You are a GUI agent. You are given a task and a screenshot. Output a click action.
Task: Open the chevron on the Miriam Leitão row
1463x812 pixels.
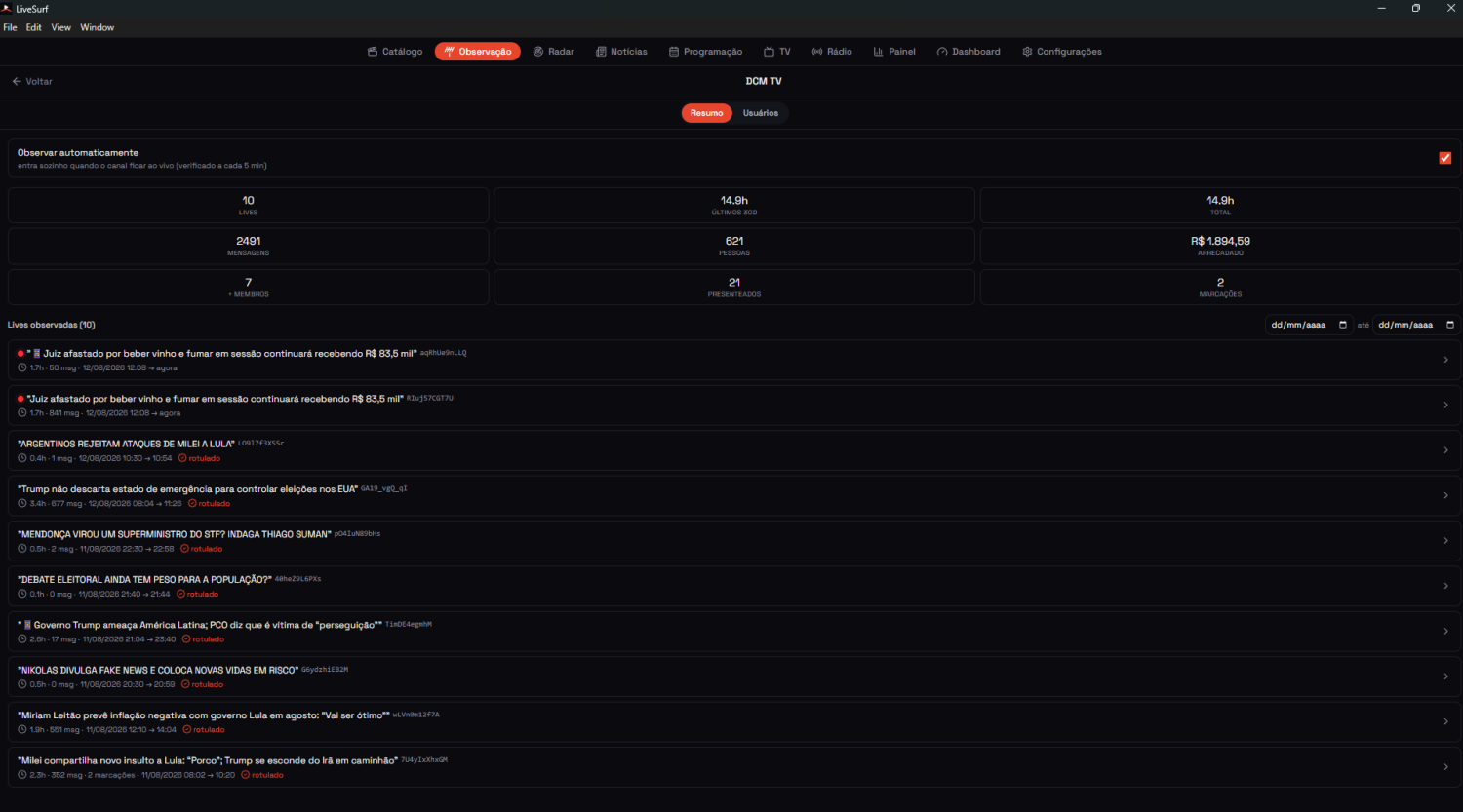point(1445,721)
